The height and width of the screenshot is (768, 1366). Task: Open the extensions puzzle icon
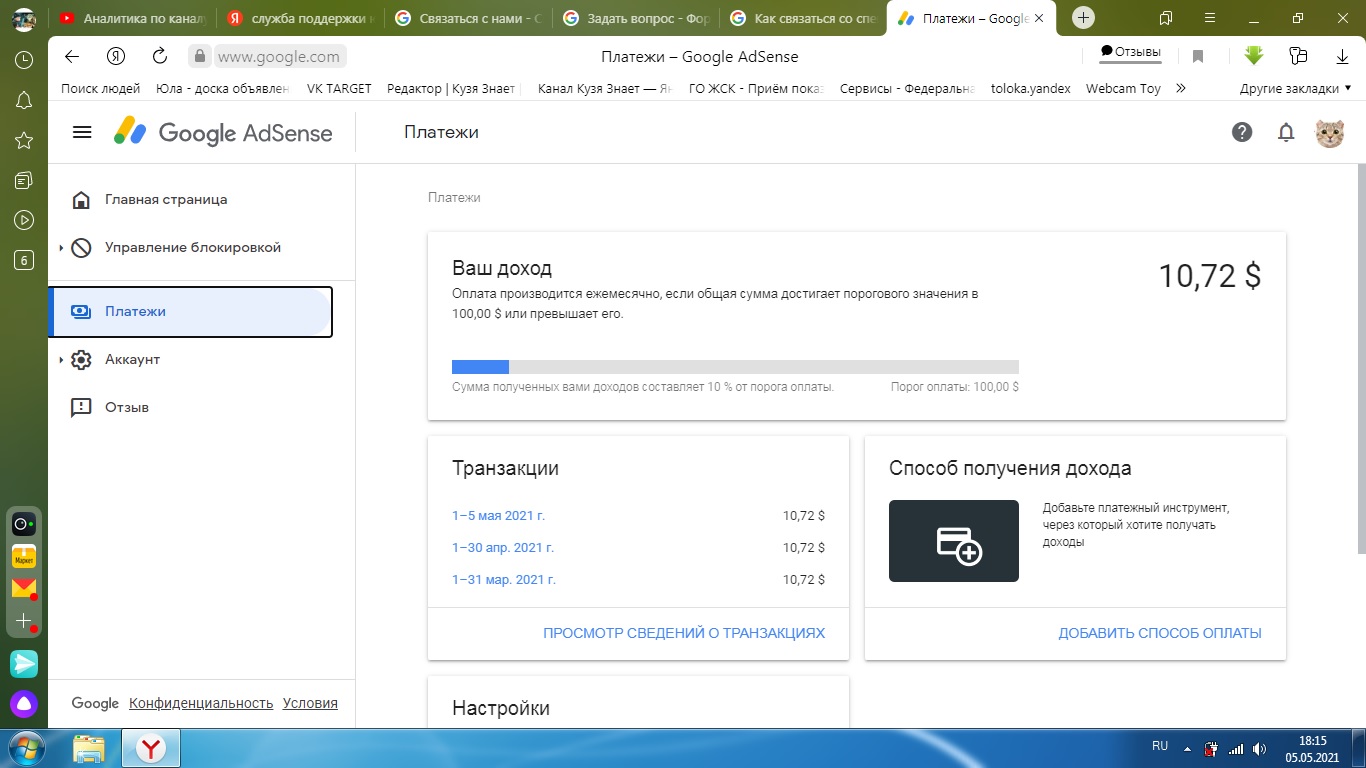1299,56
